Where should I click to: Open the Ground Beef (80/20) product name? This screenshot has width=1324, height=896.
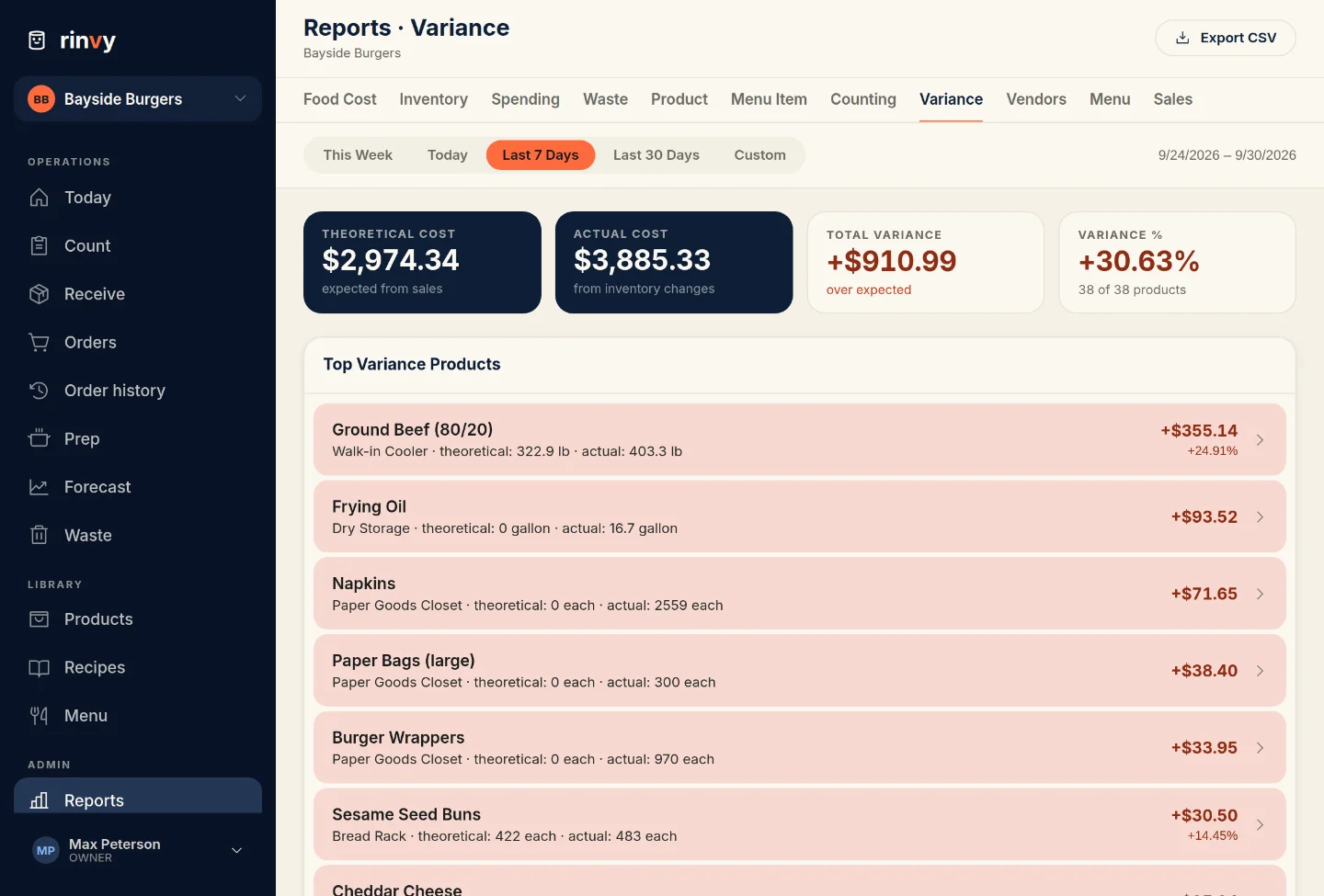(x=412, y=429)
